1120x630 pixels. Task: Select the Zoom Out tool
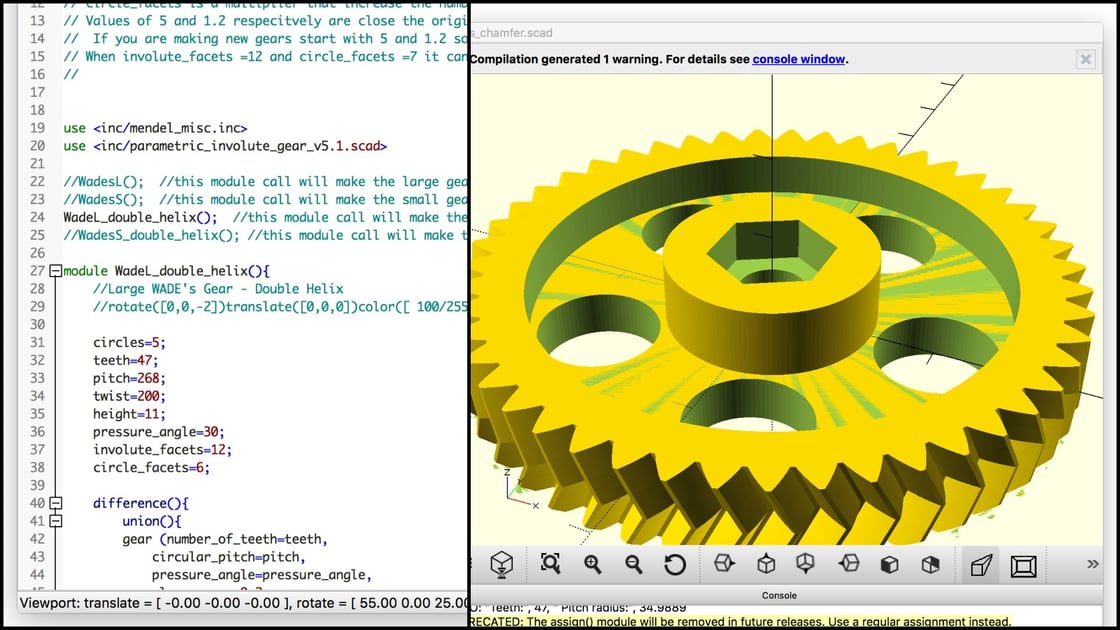[x=634, y=564]
